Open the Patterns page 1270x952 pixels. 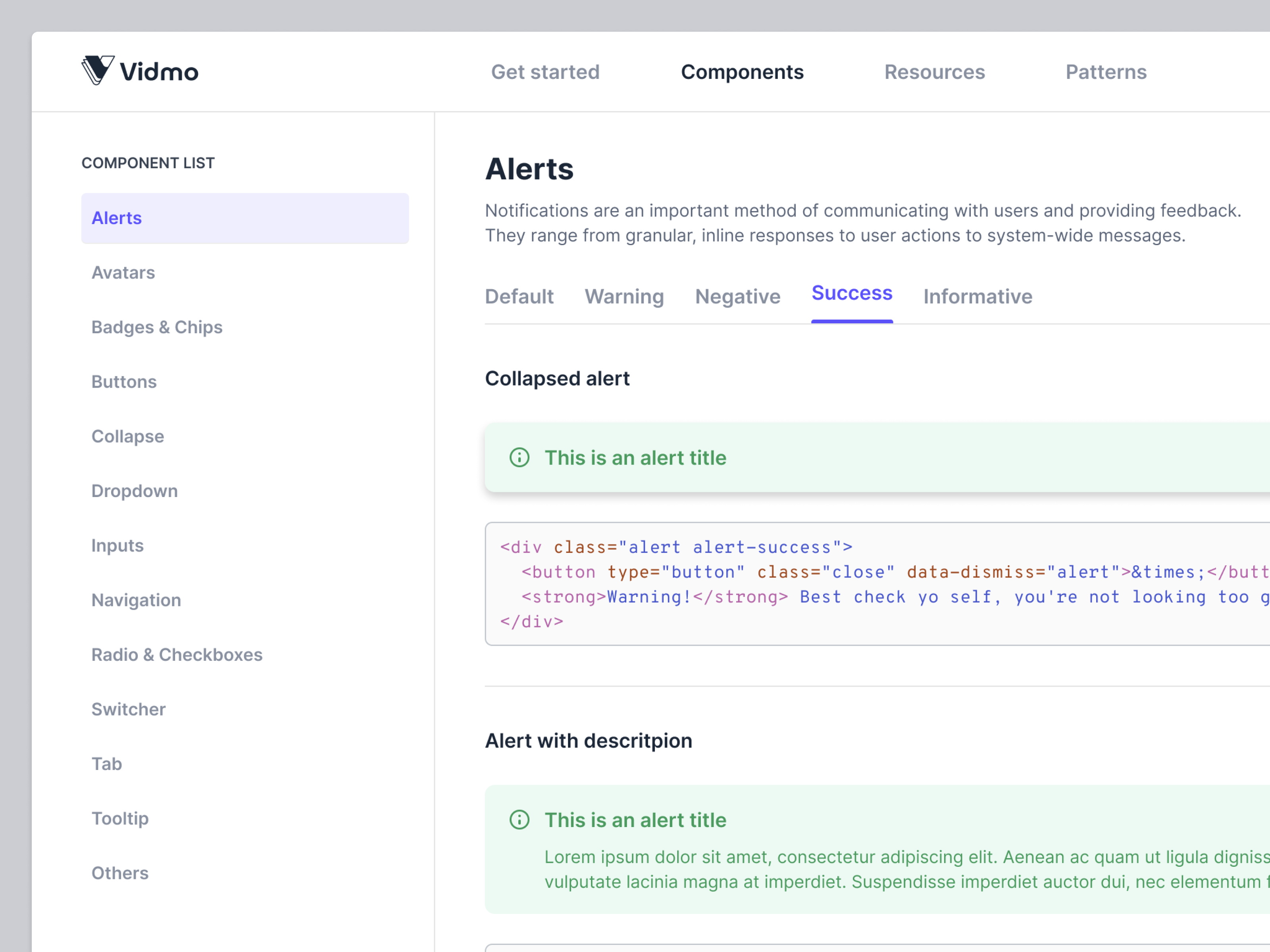[x=1105, y=71]
